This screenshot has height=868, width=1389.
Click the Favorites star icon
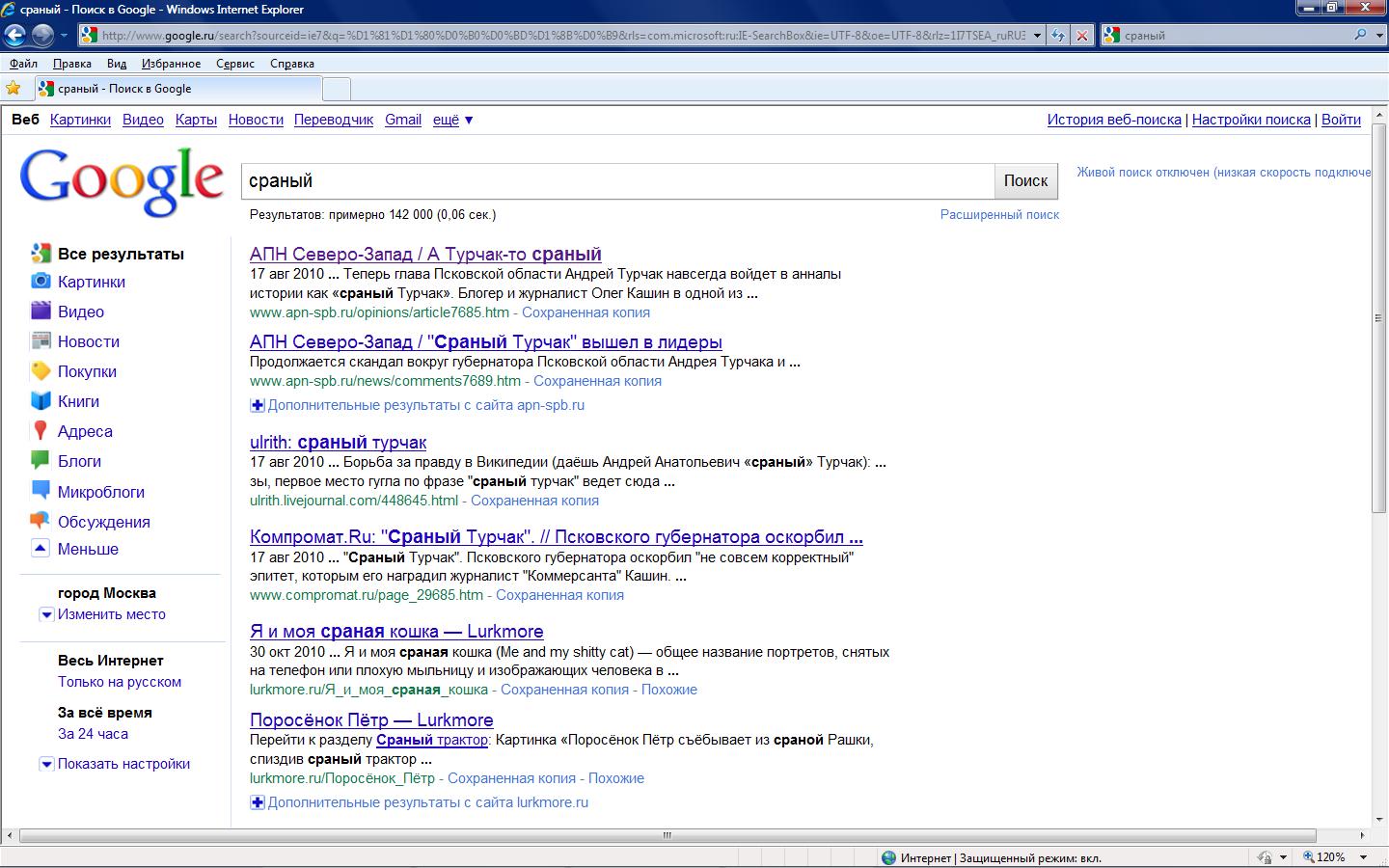coord(14,88)
